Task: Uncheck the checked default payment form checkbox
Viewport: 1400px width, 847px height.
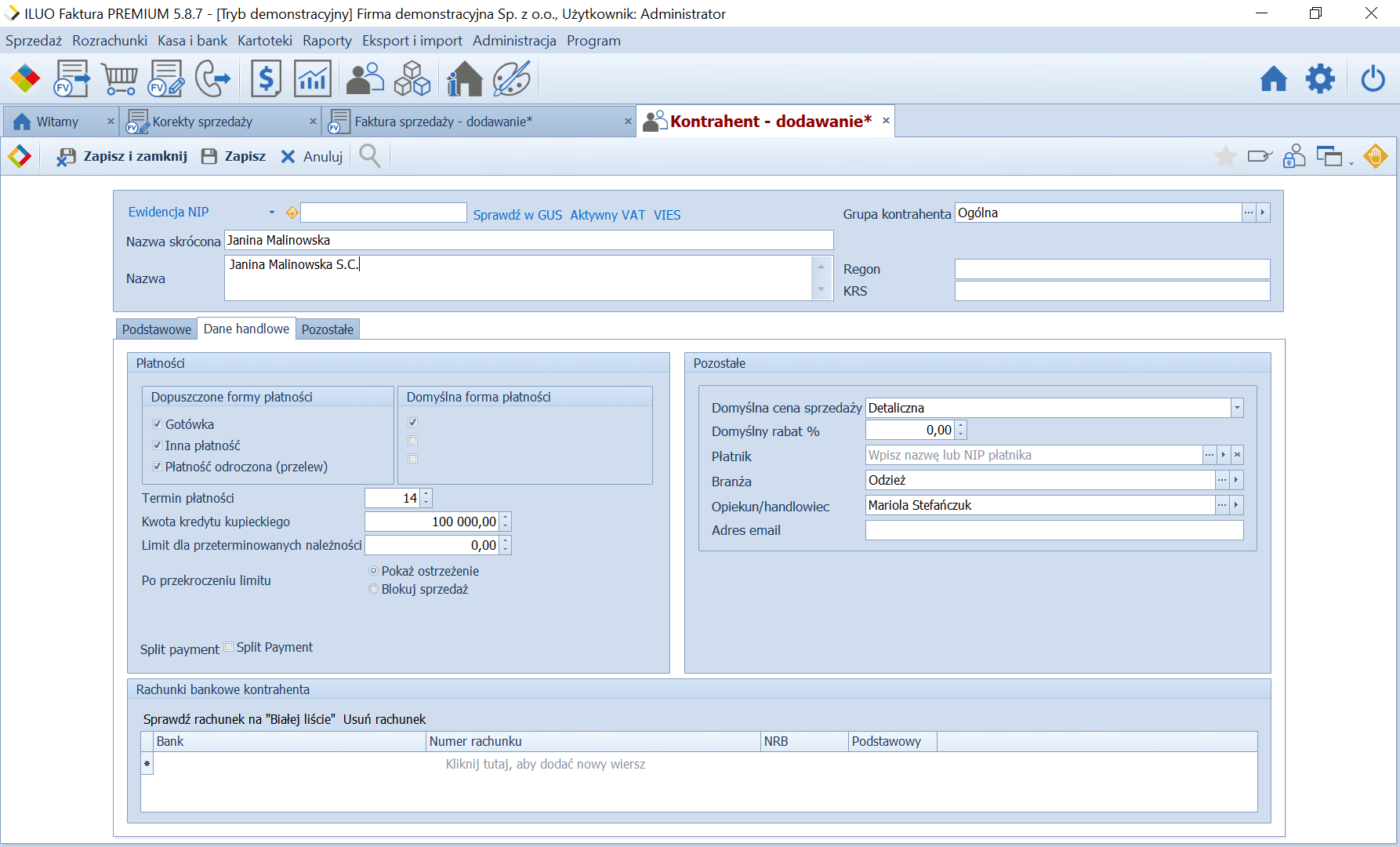Action: click(x=413, y=423)
